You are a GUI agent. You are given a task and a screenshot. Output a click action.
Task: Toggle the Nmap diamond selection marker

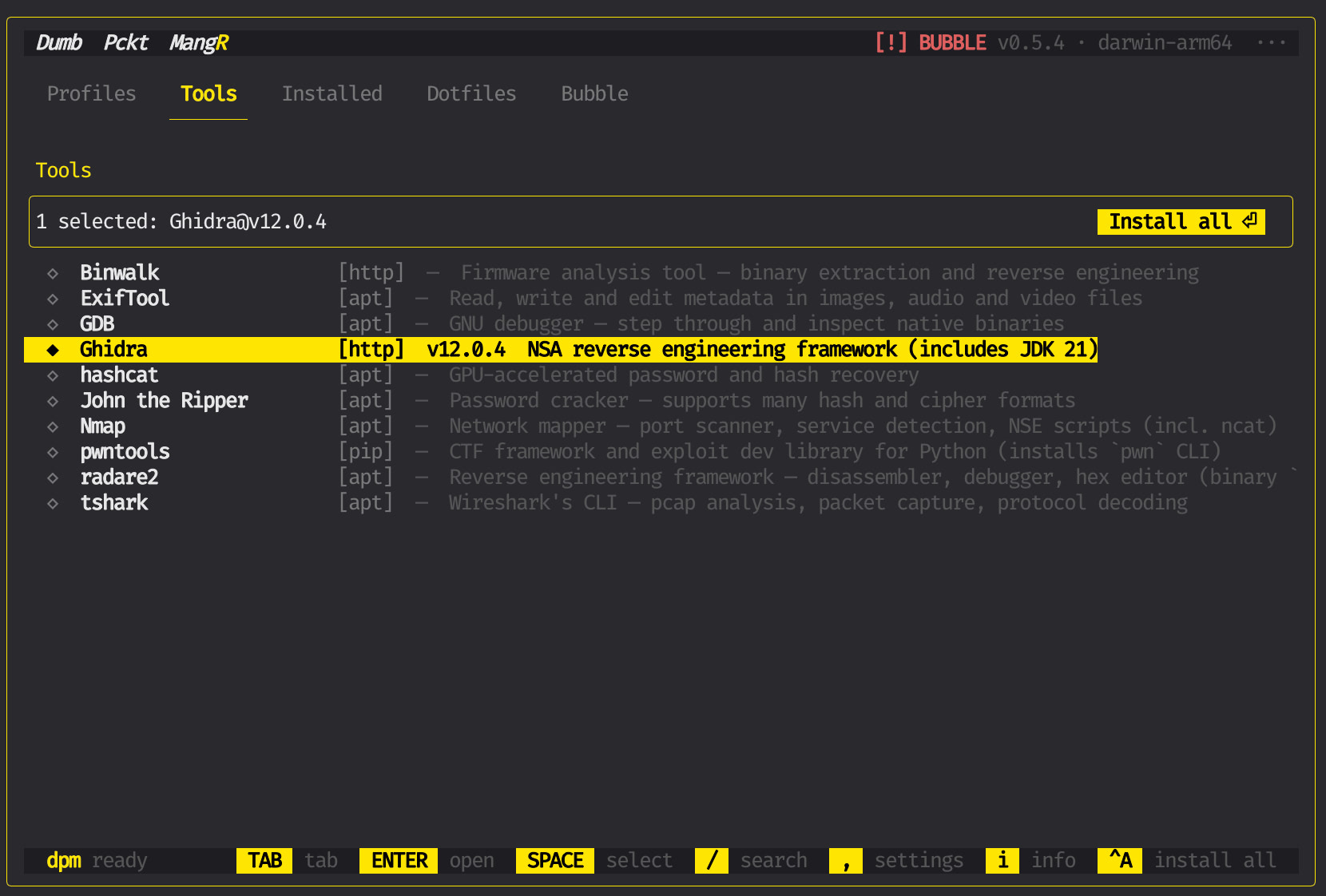tap(53, 426)
